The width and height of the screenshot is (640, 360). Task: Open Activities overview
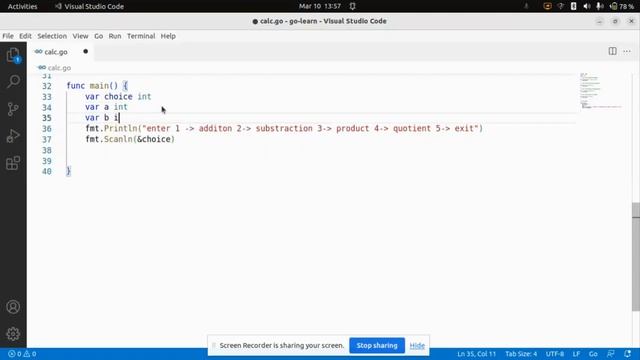tap(22, 6)
